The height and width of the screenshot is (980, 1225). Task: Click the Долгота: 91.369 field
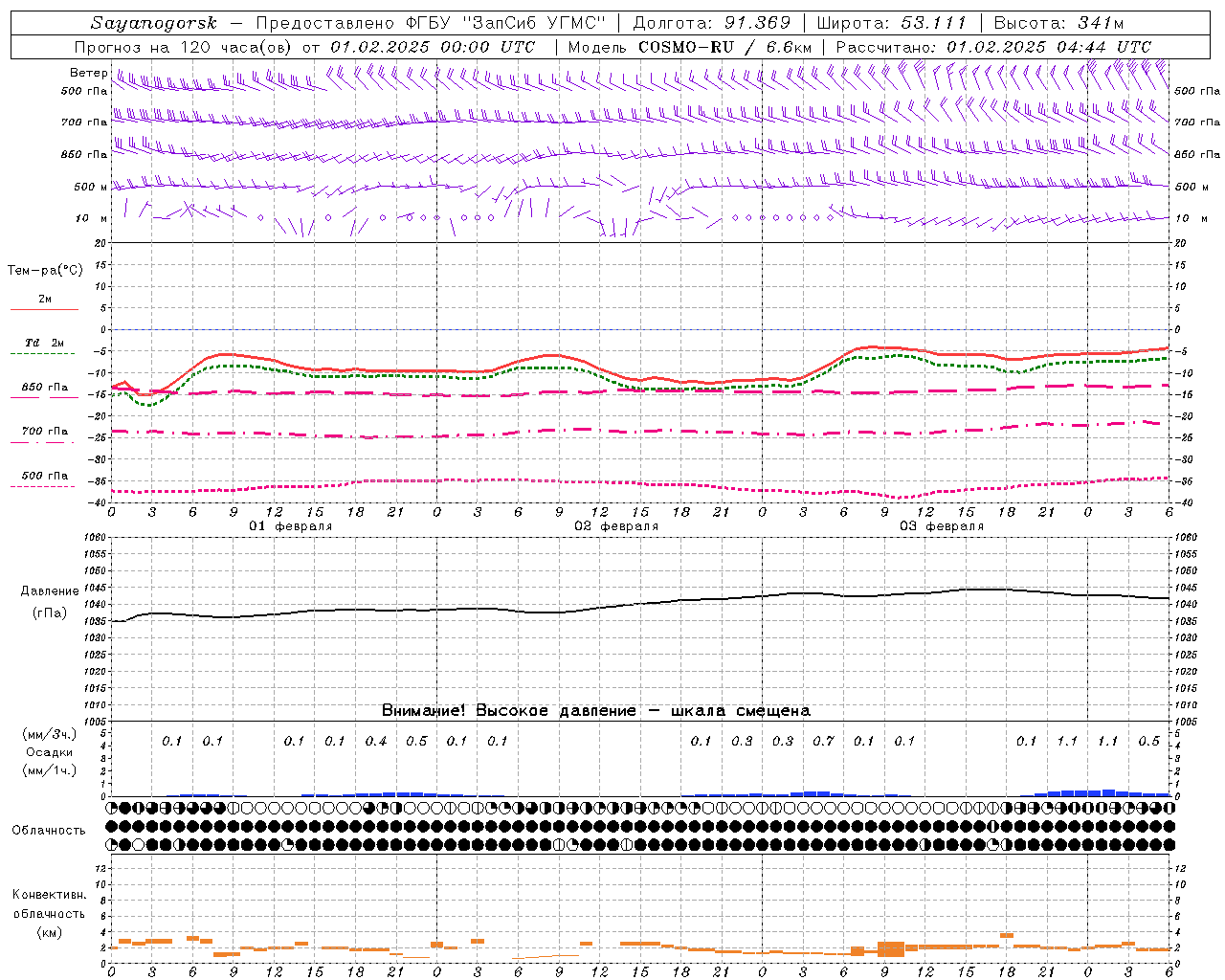[x=712, y=23]
